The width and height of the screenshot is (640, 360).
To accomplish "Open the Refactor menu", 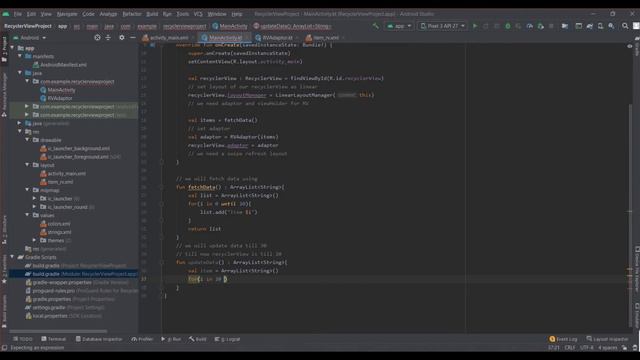I will (132, 14).
